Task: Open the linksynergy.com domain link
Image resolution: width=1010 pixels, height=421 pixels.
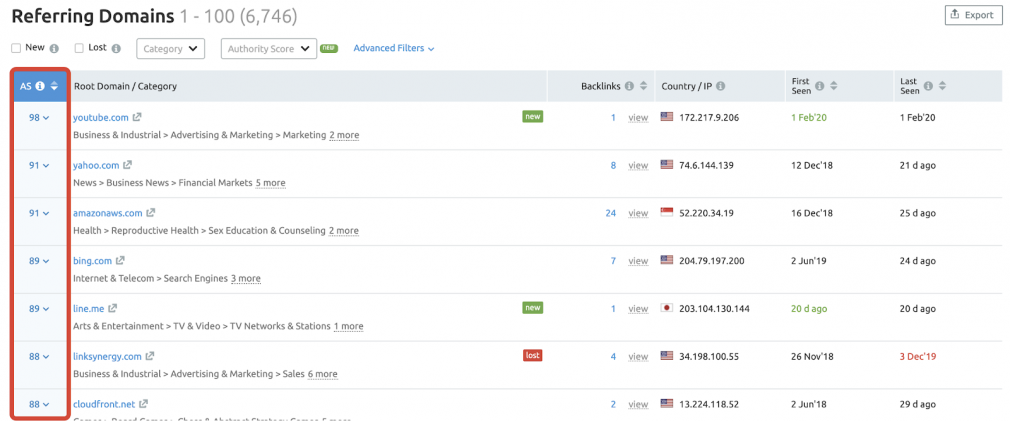Action: 107,356
